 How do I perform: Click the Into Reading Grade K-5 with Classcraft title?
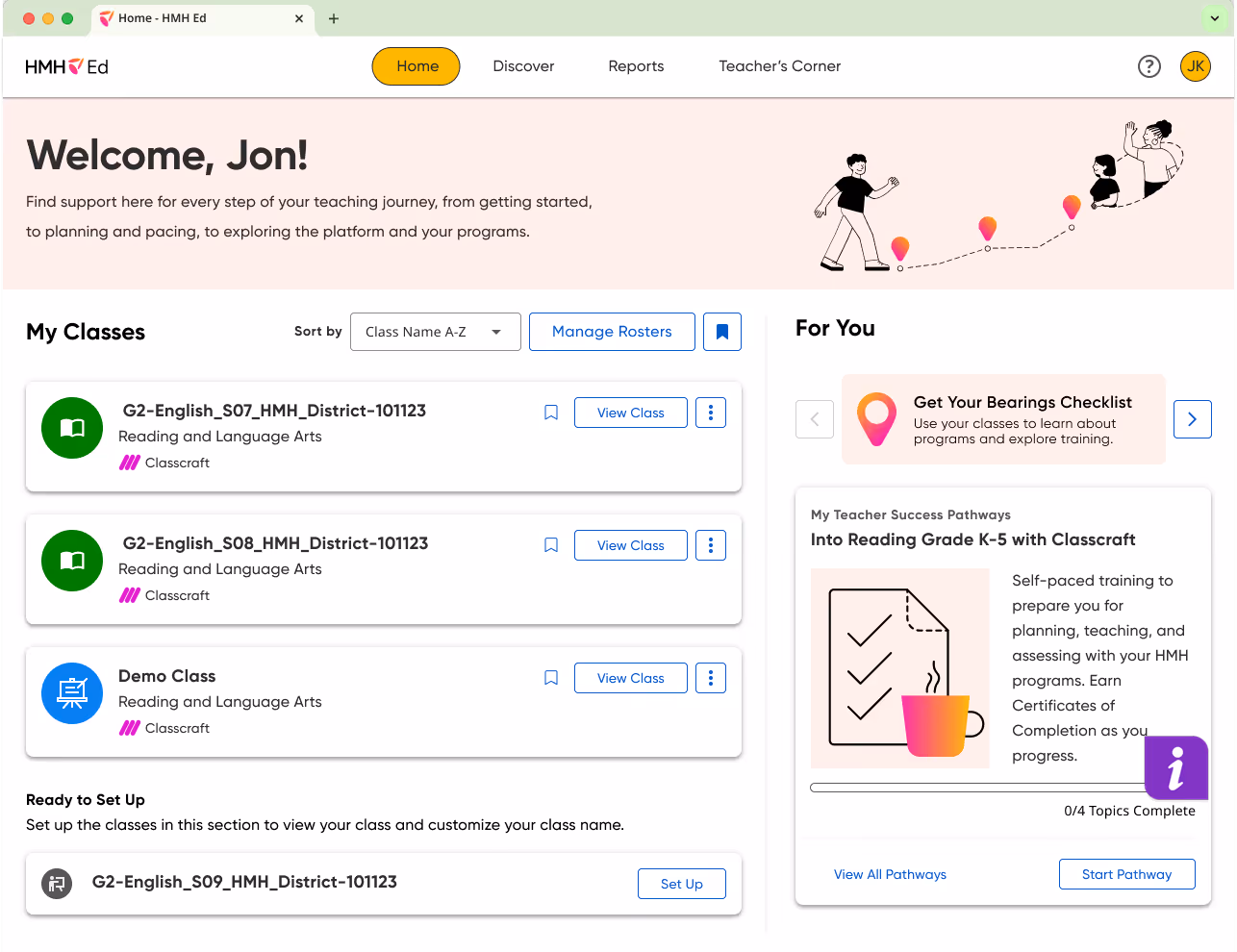pyautogui.click(x=972, y=539)
